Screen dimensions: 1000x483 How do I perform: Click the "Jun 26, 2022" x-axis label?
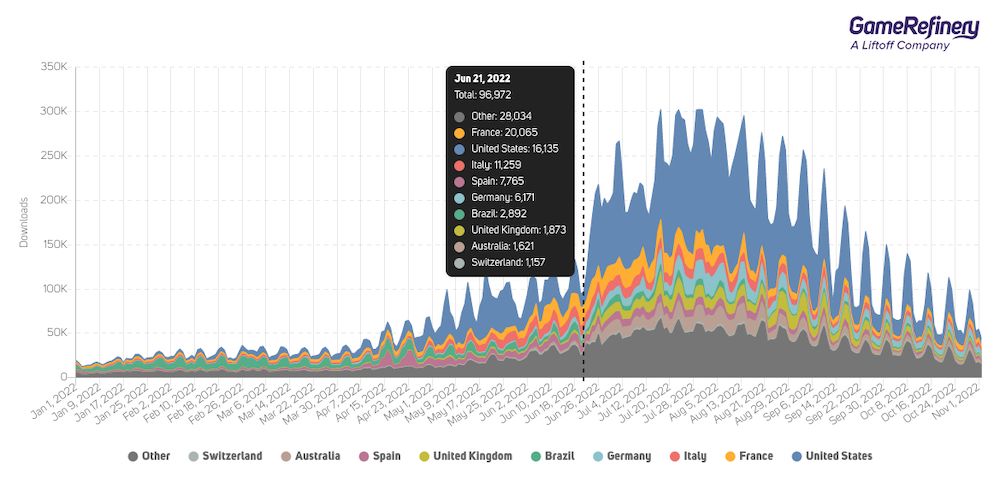pos(575,402)
